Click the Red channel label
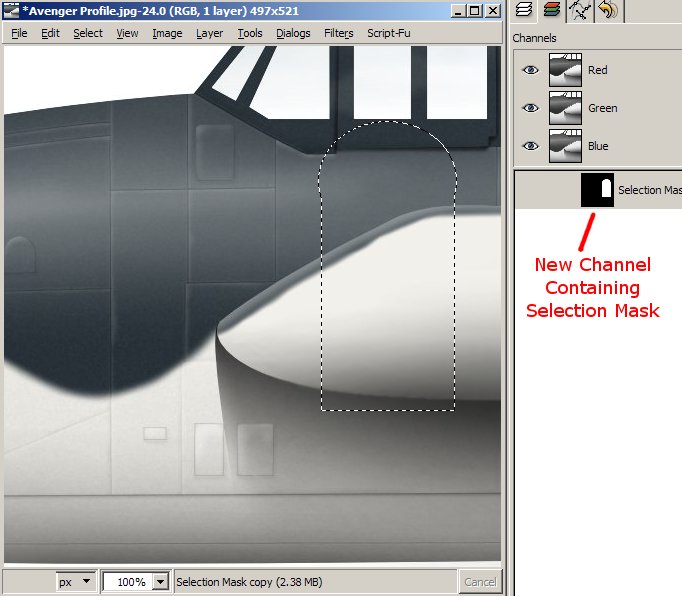 [x=597, y=70]
